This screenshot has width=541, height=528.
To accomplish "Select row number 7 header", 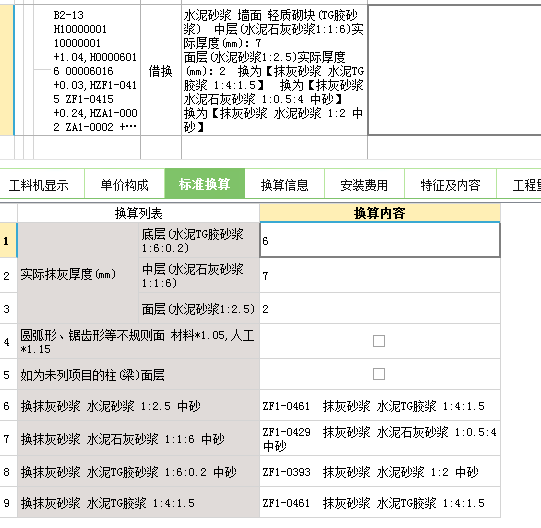I will [7, 438].
